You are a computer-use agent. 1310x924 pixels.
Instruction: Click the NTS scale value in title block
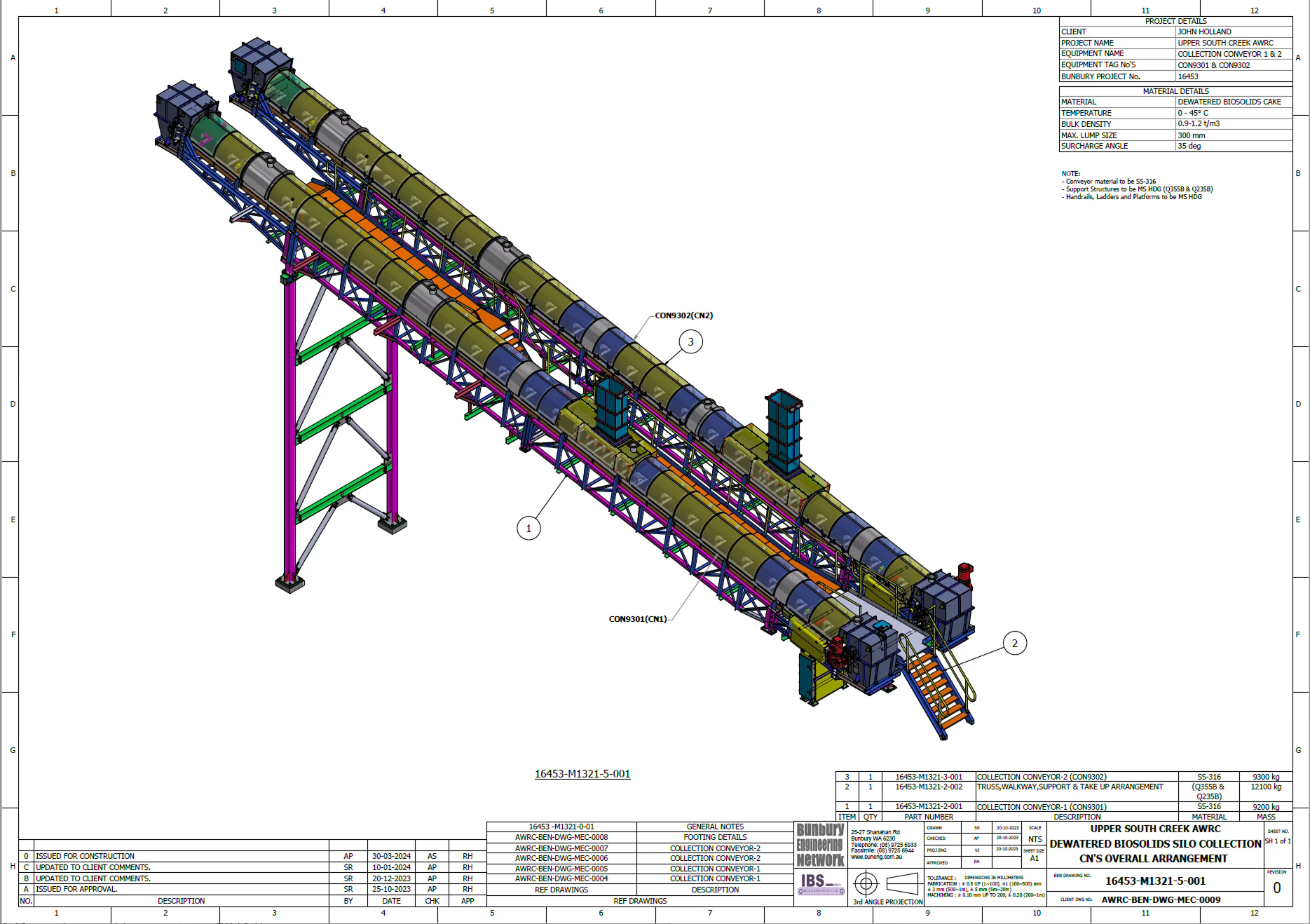coord(1035,839)
